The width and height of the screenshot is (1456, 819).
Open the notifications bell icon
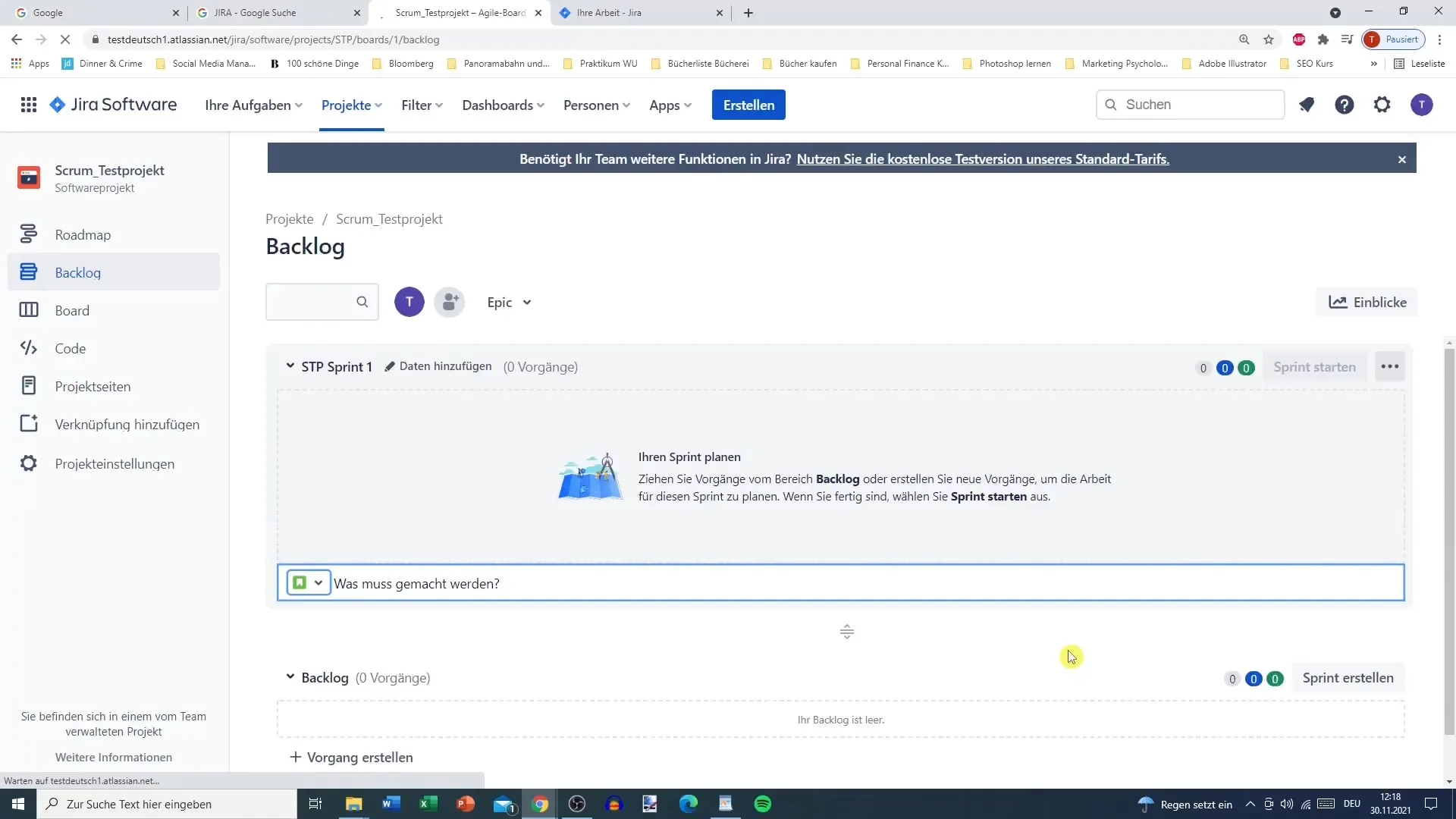click(x=1306, y=105)
